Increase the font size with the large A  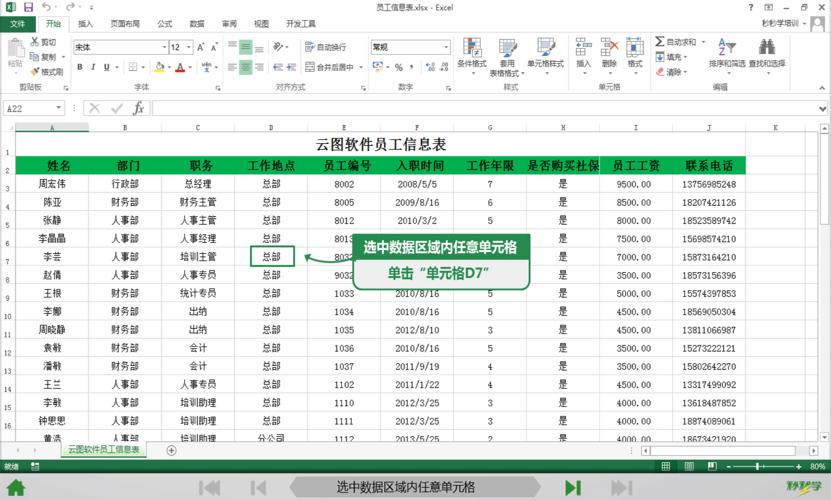click(x=201, y=47)
